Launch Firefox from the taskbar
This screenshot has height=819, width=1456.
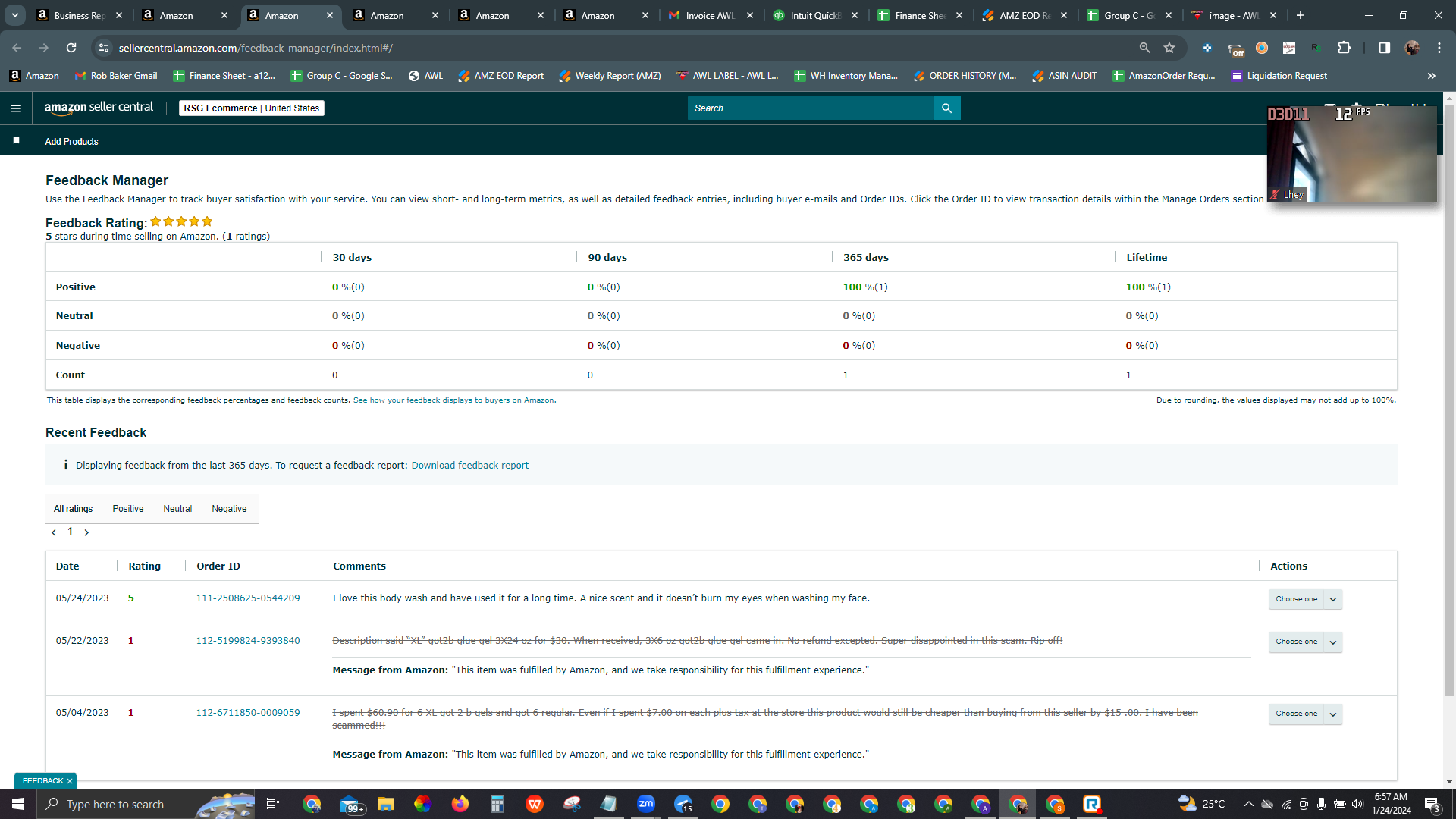460,804
